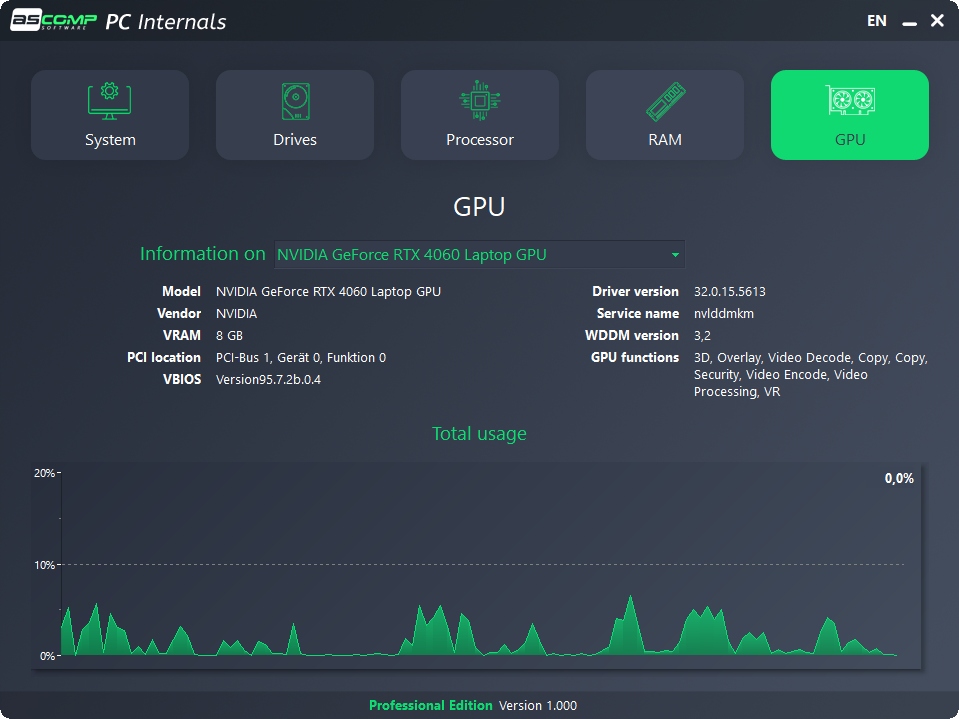Open the System monitor icon tab
This screenshot has width=959, height=719.
109,101
